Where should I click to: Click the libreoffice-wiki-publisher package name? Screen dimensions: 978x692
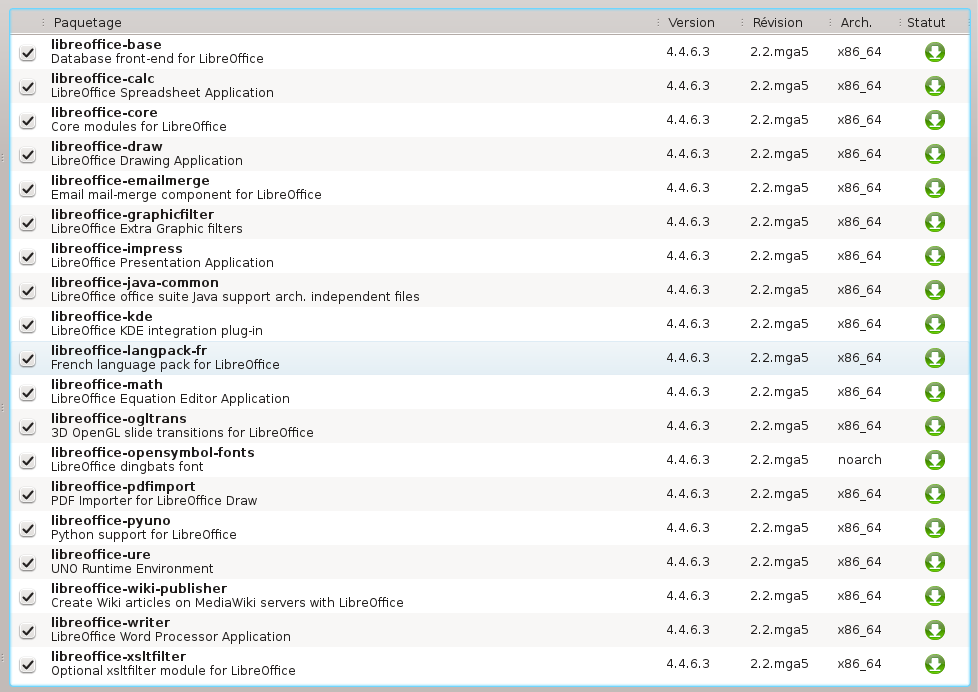tap(138, 588)
